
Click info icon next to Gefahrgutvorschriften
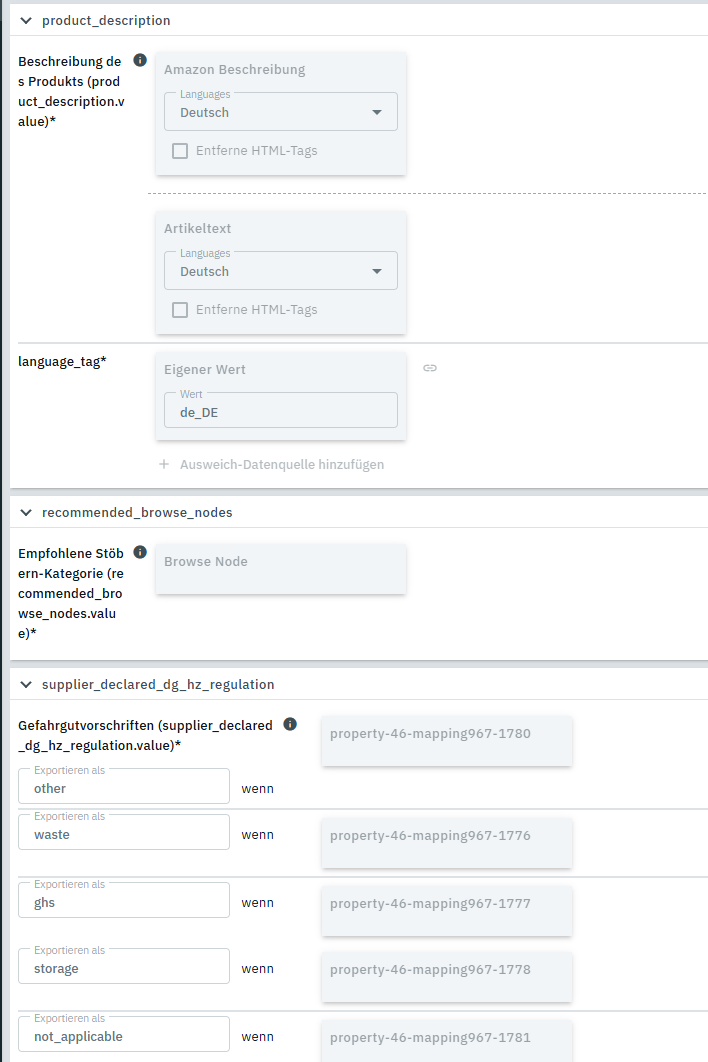click(x=290, y=724)
